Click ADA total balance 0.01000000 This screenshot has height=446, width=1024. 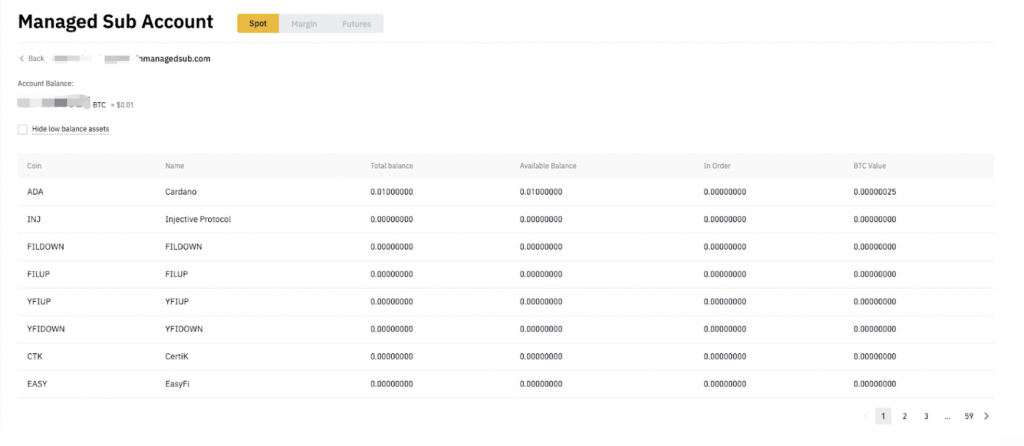[391, 192]
